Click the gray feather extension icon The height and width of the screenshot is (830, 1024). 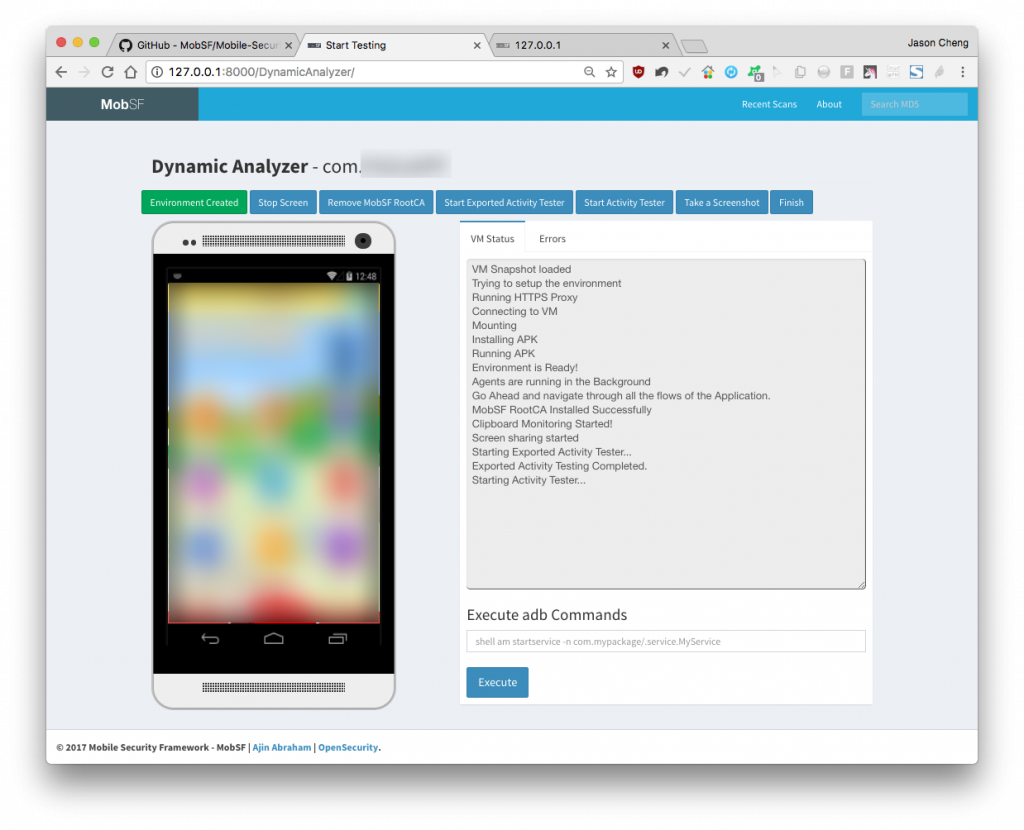940,72
